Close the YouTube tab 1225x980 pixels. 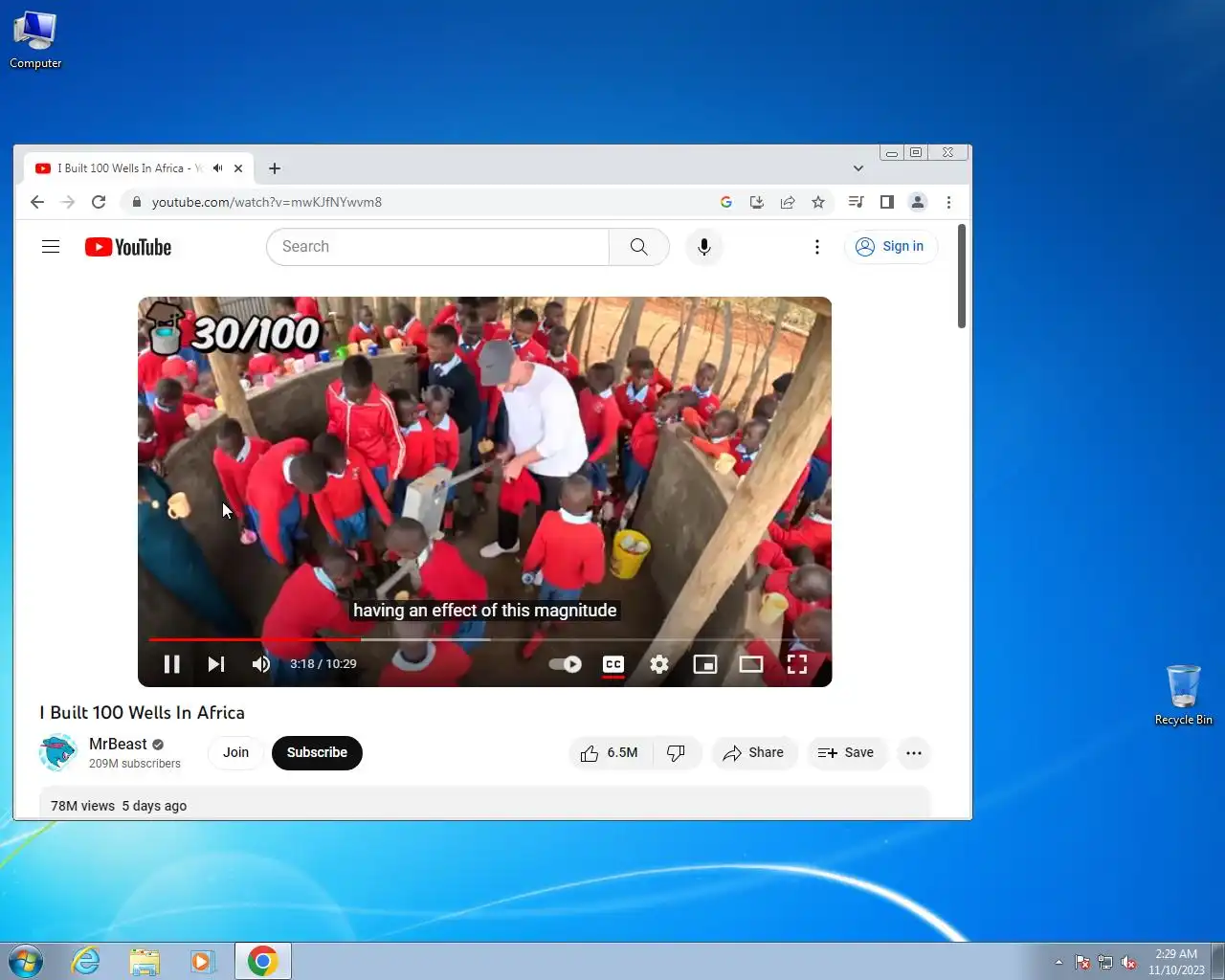pyautogui.click(x=238, y=168)
